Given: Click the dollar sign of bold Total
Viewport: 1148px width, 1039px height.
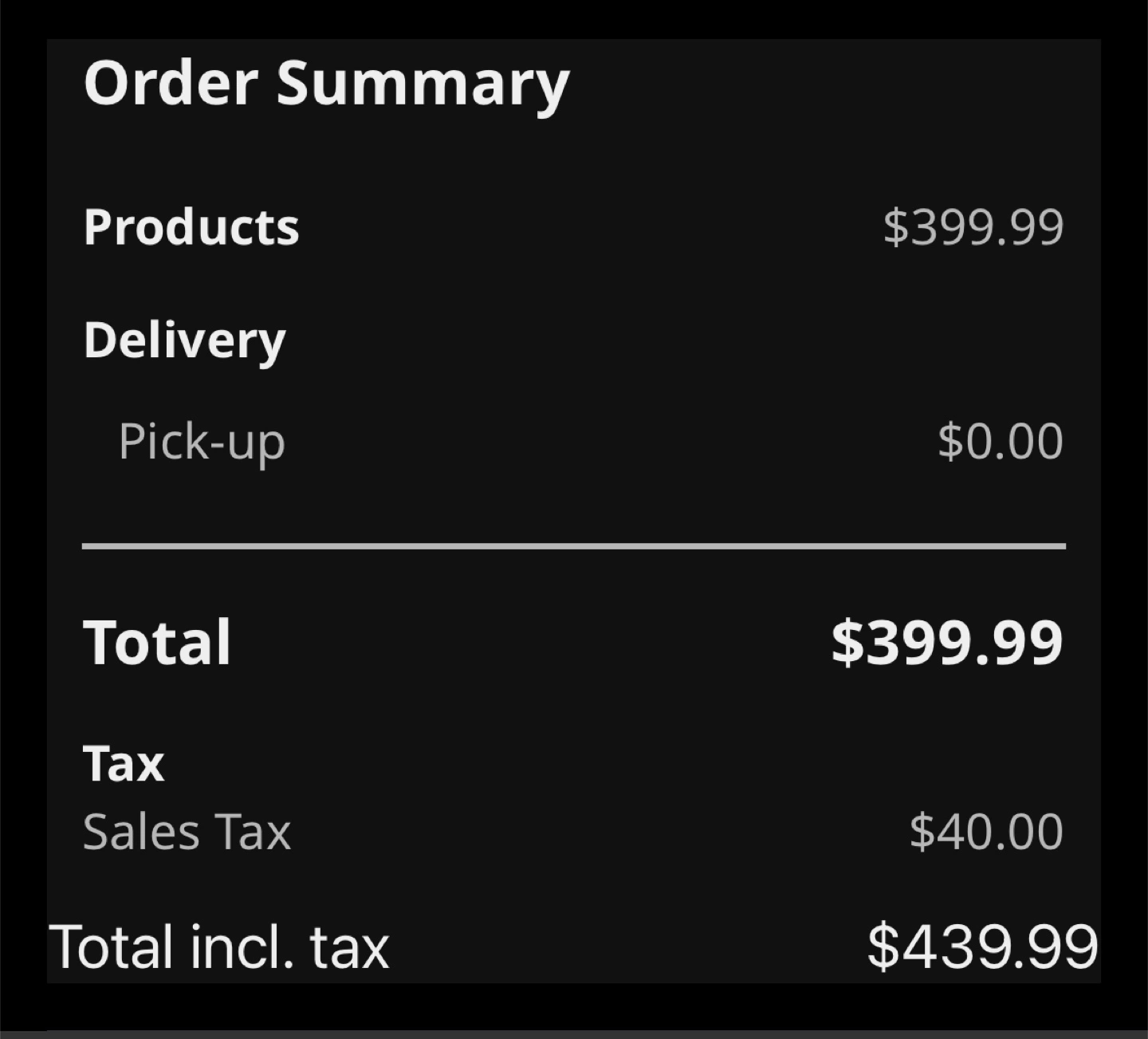Looking at the screenshot, I should (847, 643).
